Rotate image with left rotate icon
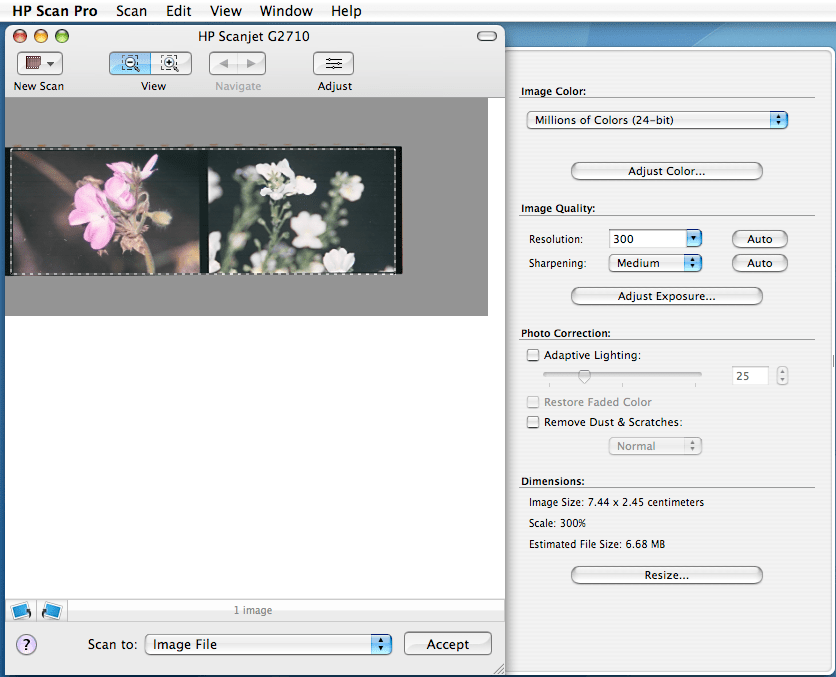 pyautogui.click(x=20, y=610)
